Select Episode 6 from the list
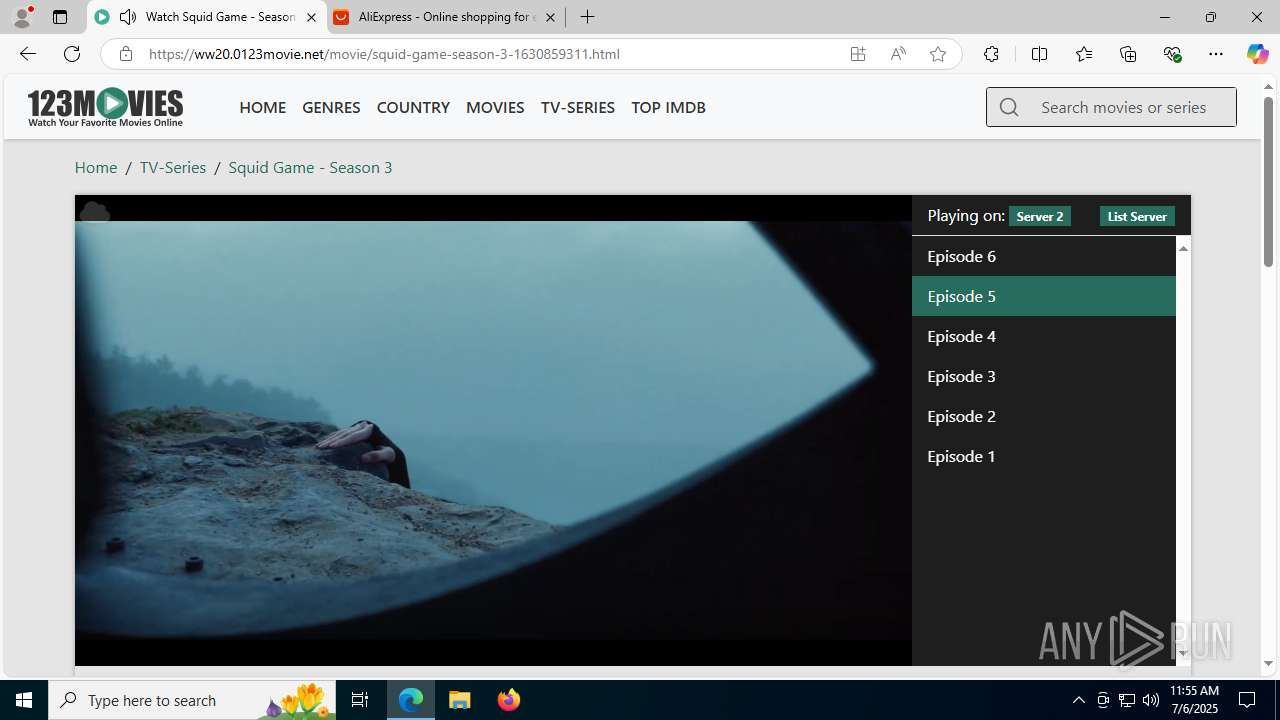Viewport: 1280px width, 720px height. pos(1044,256)
